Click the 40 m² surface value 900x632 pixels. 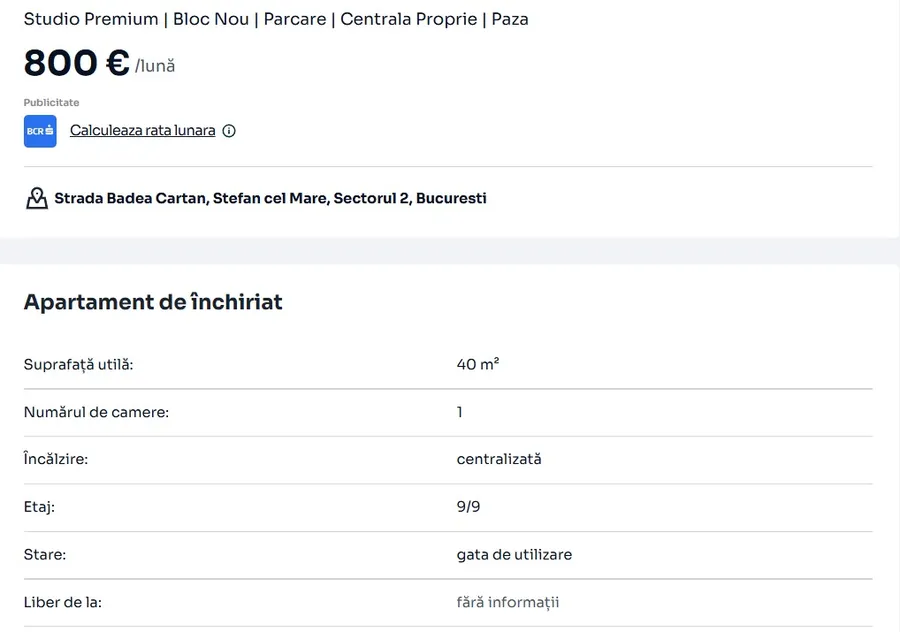click(x=477, y=364)
